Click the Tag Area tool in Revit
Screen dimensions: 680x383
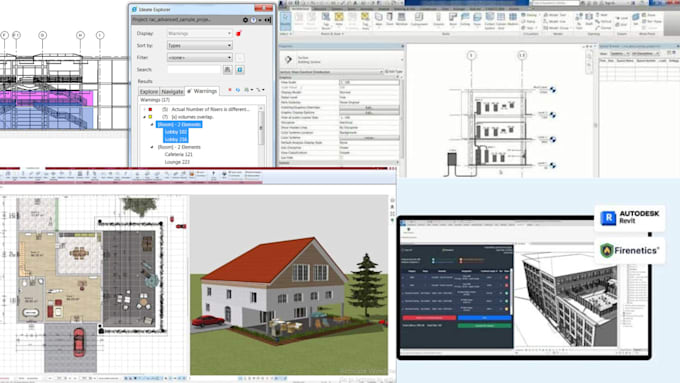365,20
